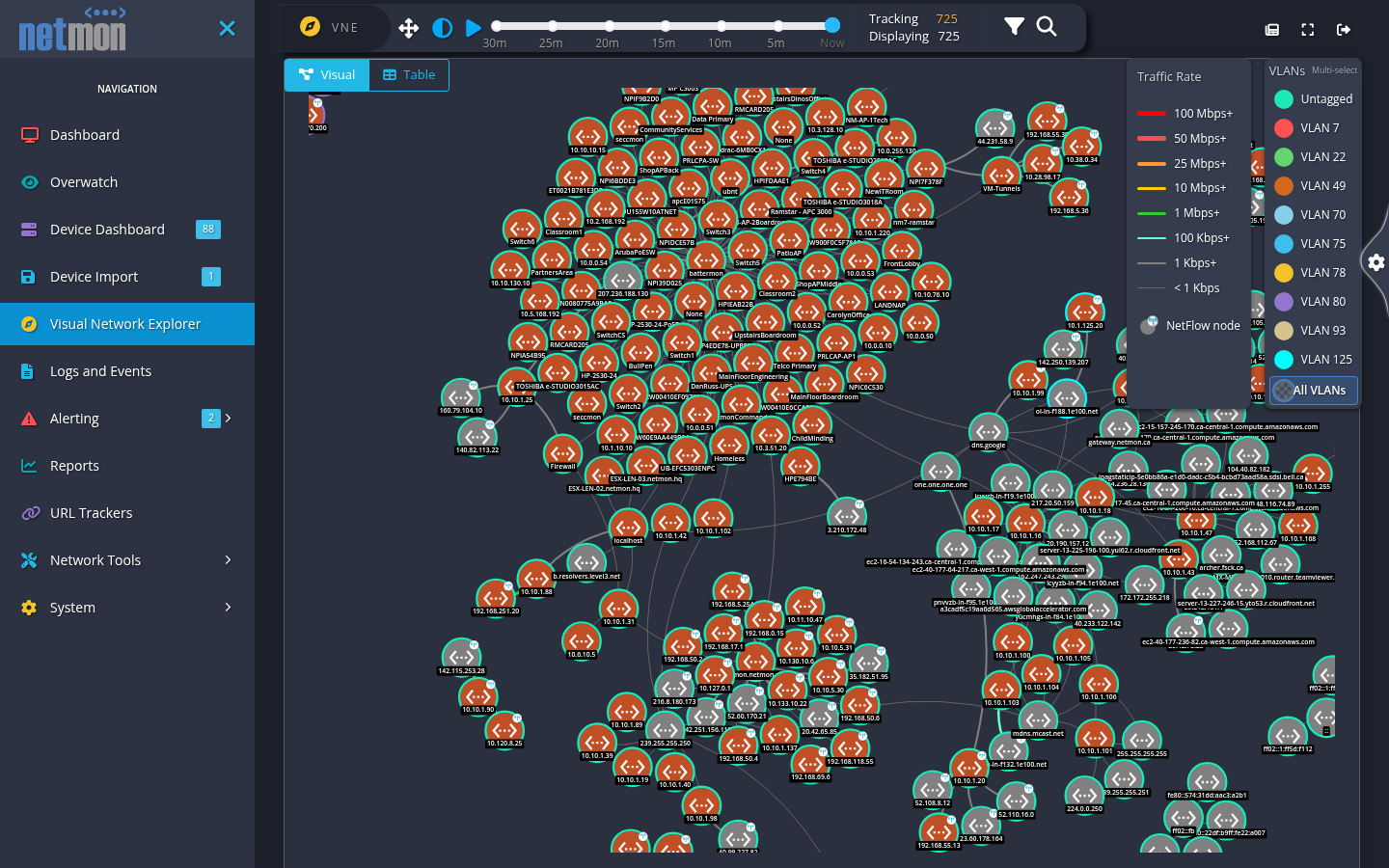
Task: Expand the Network Tools submenu chevron
Action: [x=229, y=559]
